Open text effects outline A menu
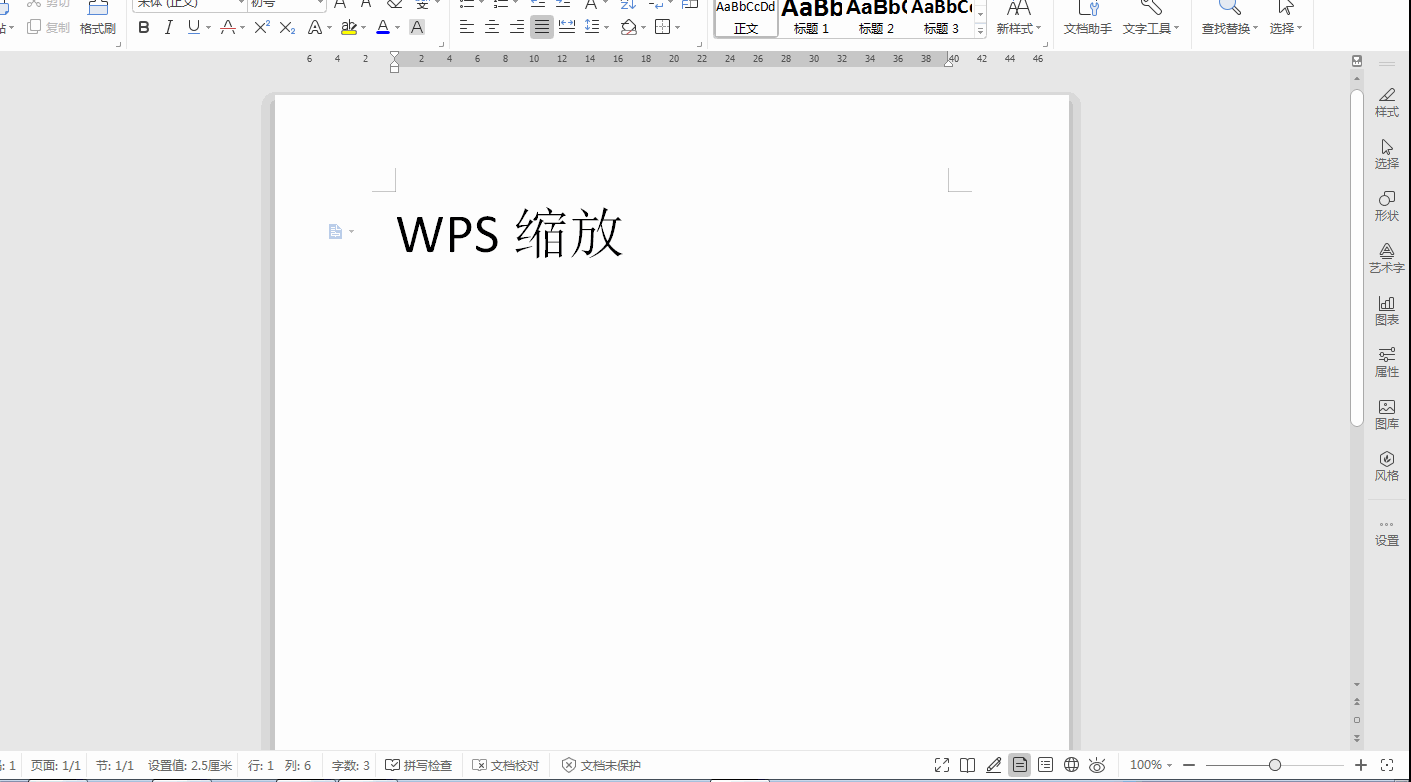The image size is (1411, 782). coord(315,27)
